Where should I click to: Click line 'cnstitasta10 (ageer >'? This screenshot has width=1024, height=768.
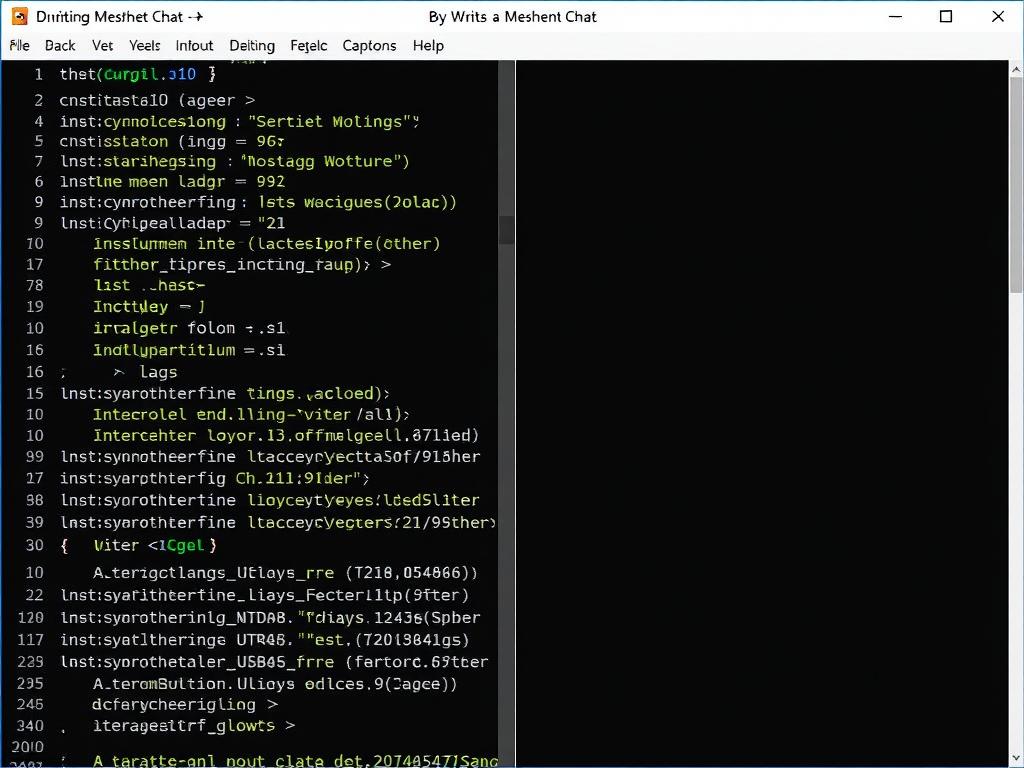157,101
